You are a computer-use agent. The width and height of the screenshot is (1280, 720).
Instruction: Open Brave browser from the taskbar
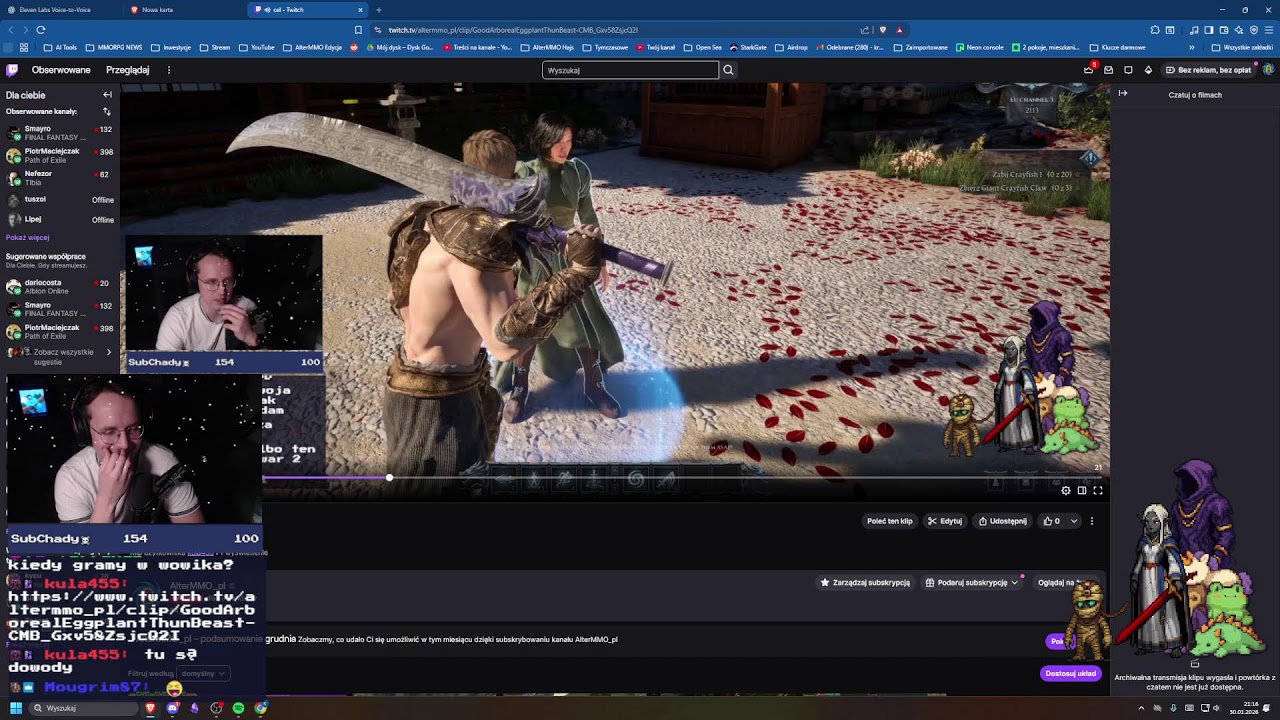click(x=151, y=708)
